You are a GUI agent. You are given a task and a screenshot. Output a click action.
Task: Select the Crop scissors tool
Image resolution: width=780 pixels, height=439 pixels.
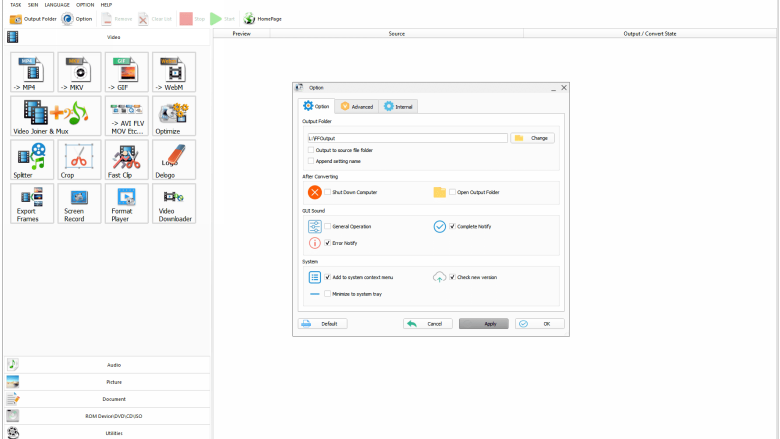pos(79,160)
